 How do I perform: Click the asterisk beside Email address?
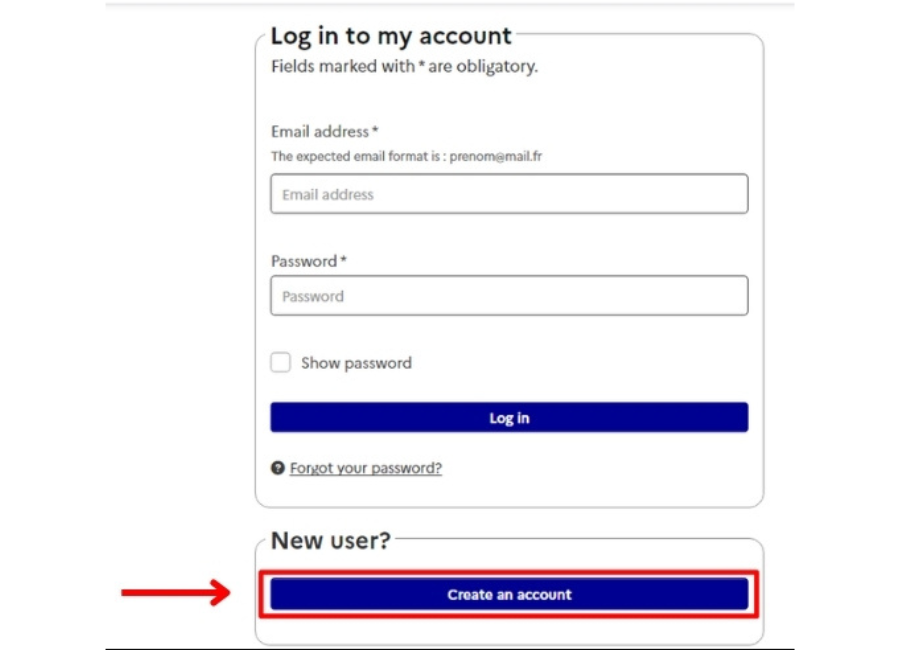[x=375, y=130]
